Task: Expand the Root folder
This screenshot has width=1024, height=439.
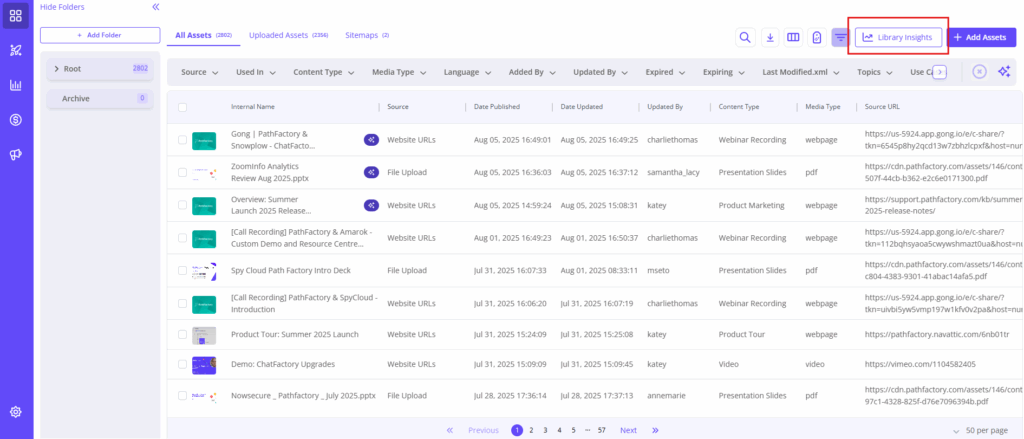Action: (57, 69)
